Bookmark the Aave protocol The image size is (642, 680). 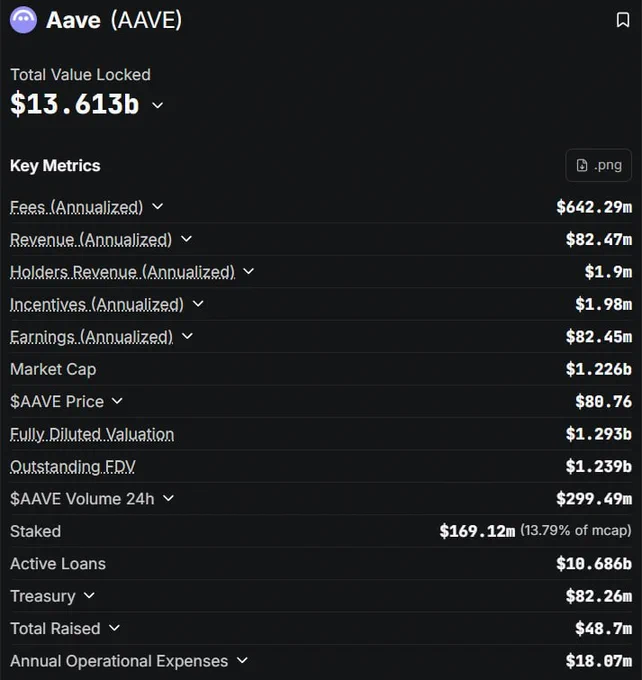tap(623, 20)
